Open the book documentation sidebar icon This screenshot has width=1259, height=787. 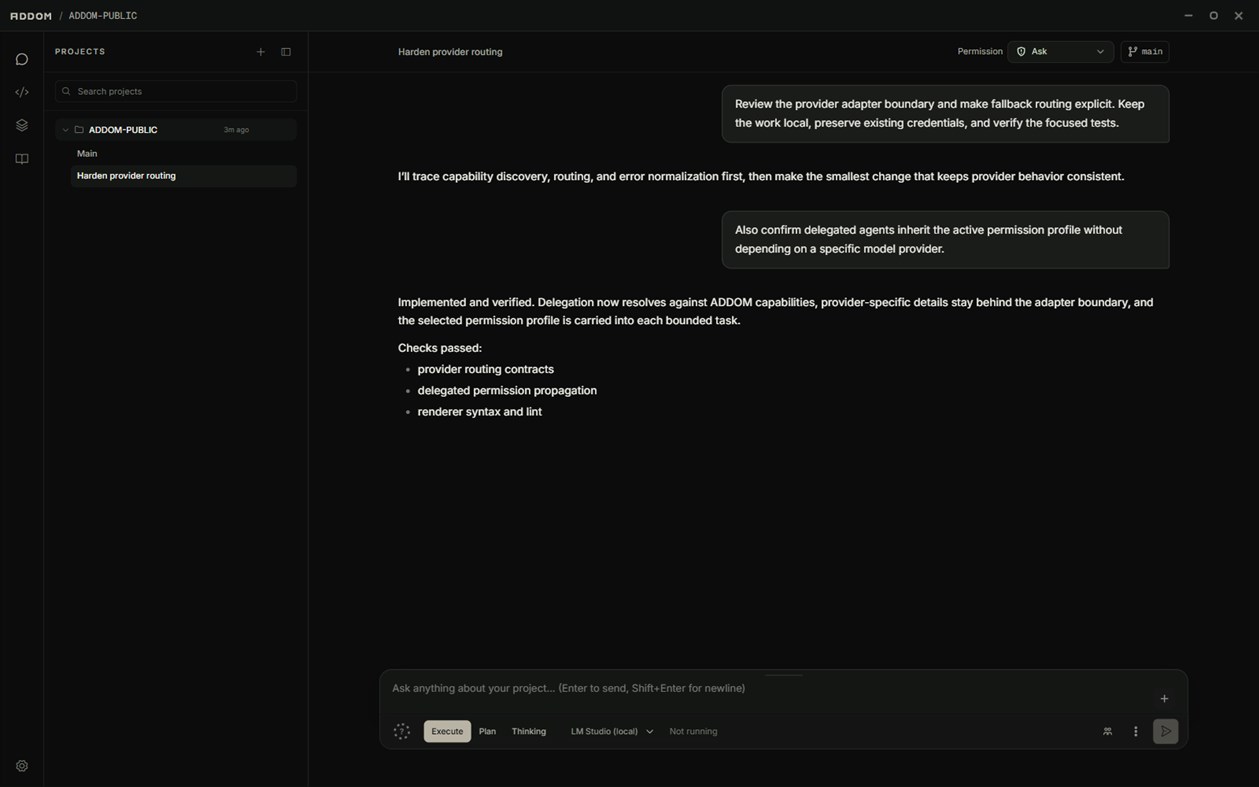click(22, 159)
